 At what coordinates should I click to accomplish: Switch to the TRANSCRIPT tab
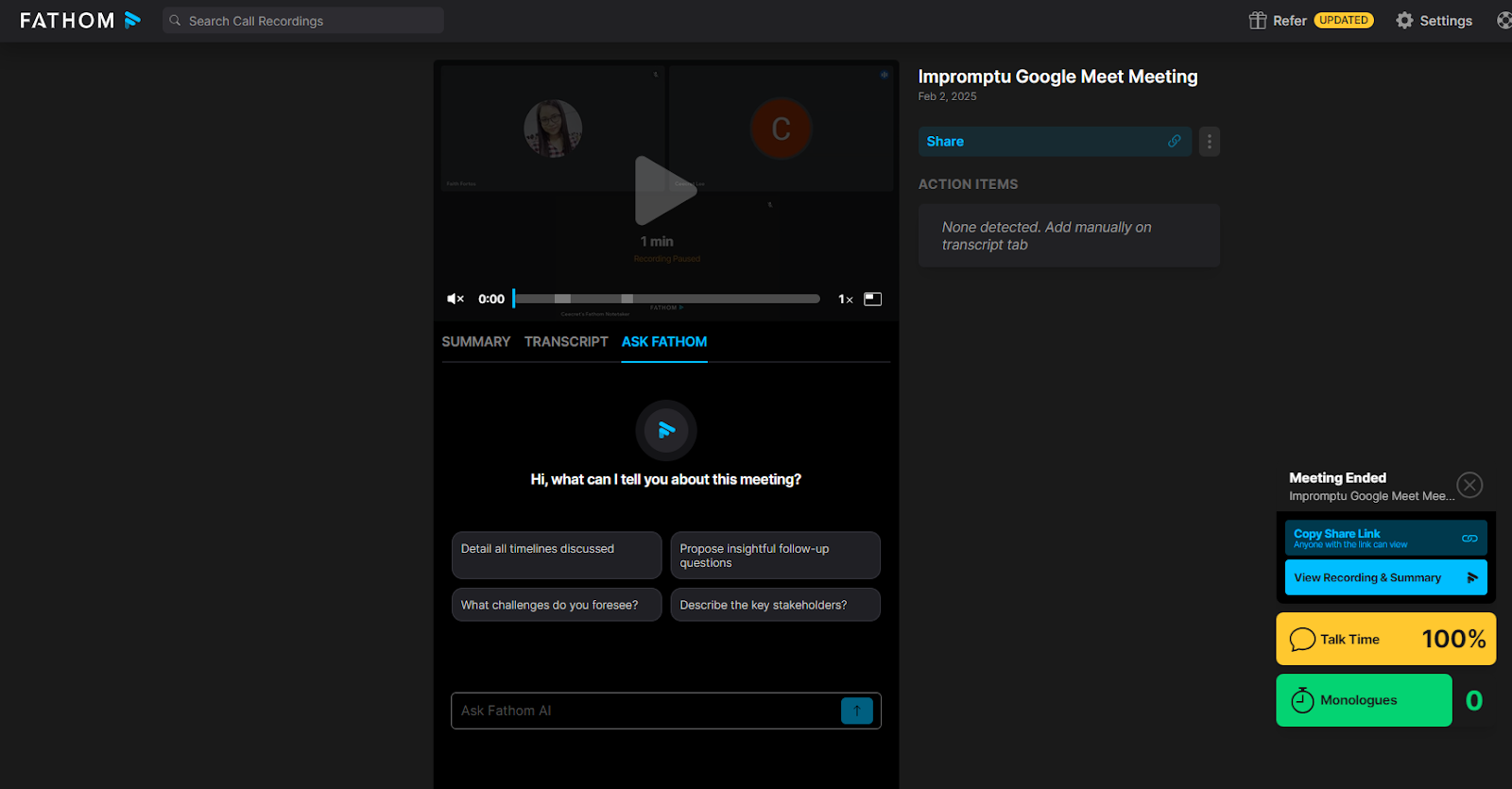(x=566, y=341)
